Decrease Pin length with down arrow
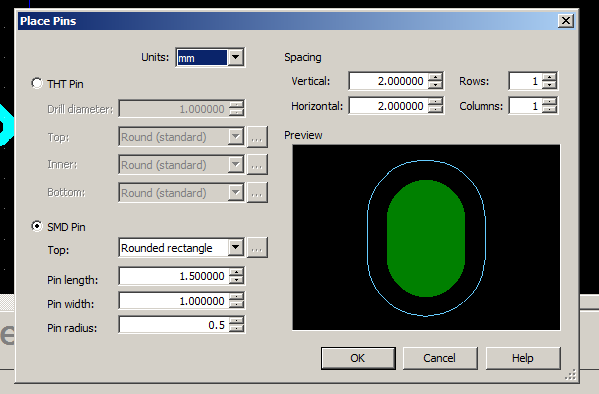 point(236,281)
